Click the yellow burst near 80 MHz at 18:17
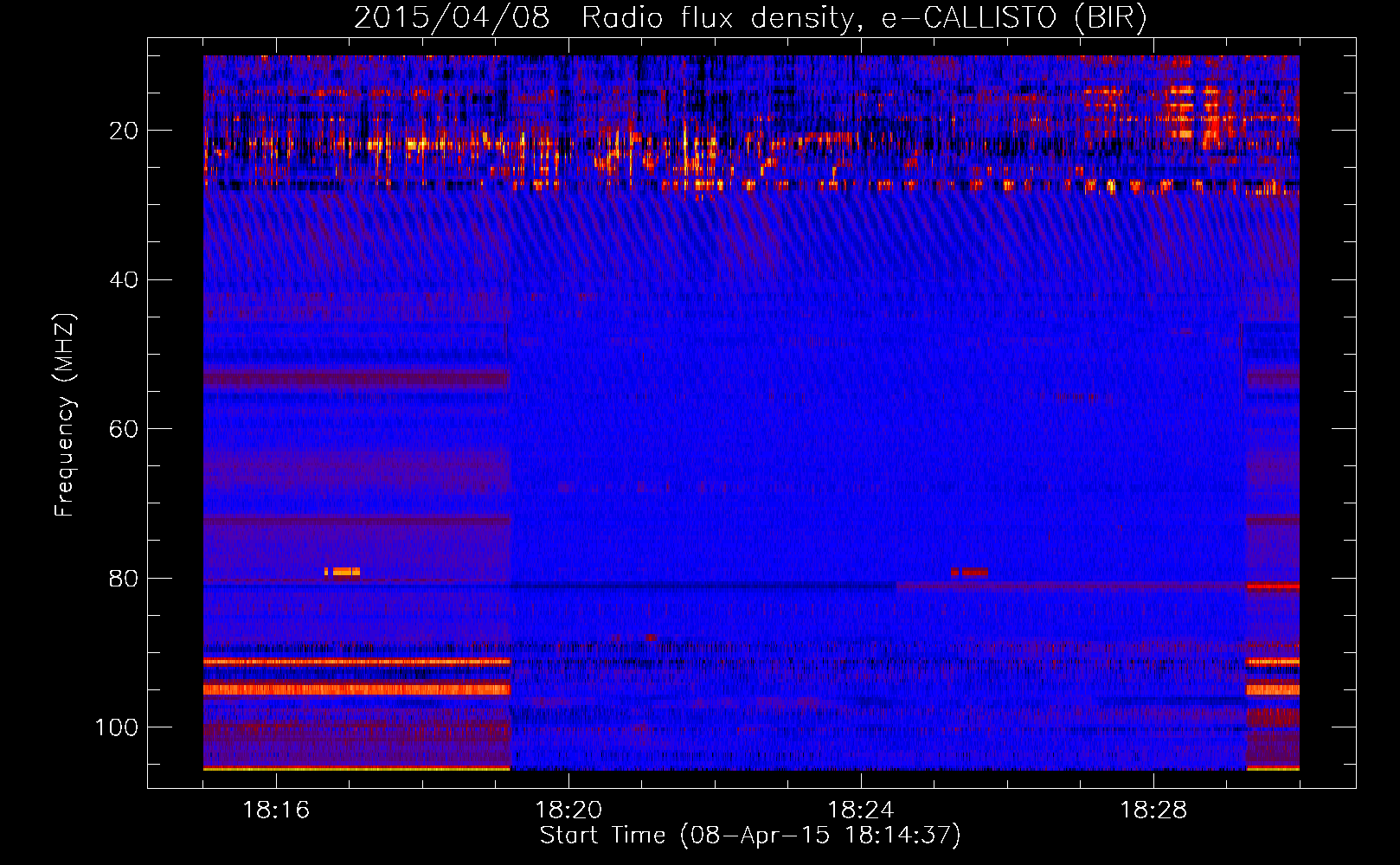The image size is (1400, 865). tap(343, 572)
